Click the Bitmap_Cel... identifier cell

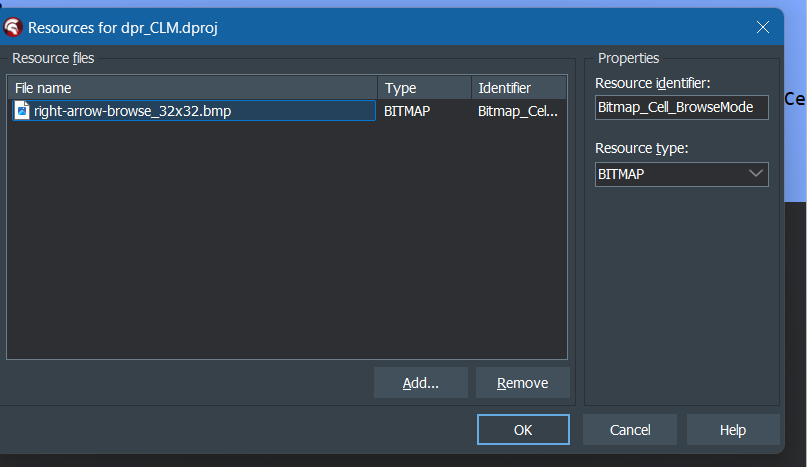coord(517,111)
